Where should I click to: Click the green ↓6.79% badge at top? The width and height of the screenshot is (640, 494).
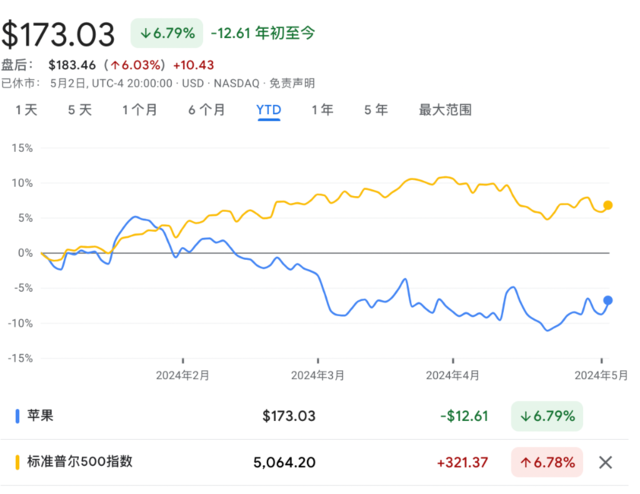click(x=166, y=34)
